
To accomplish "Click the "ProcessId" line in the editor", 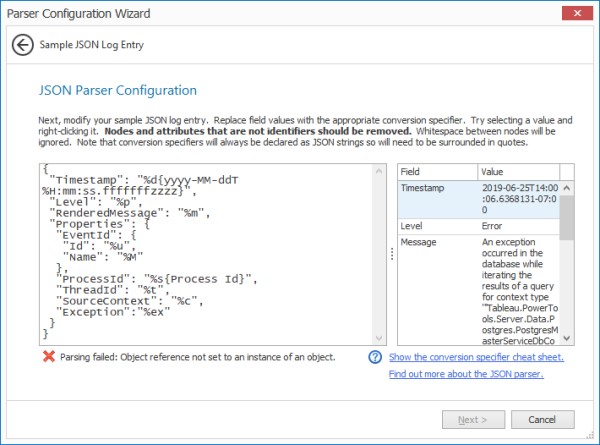I will 157,279.
